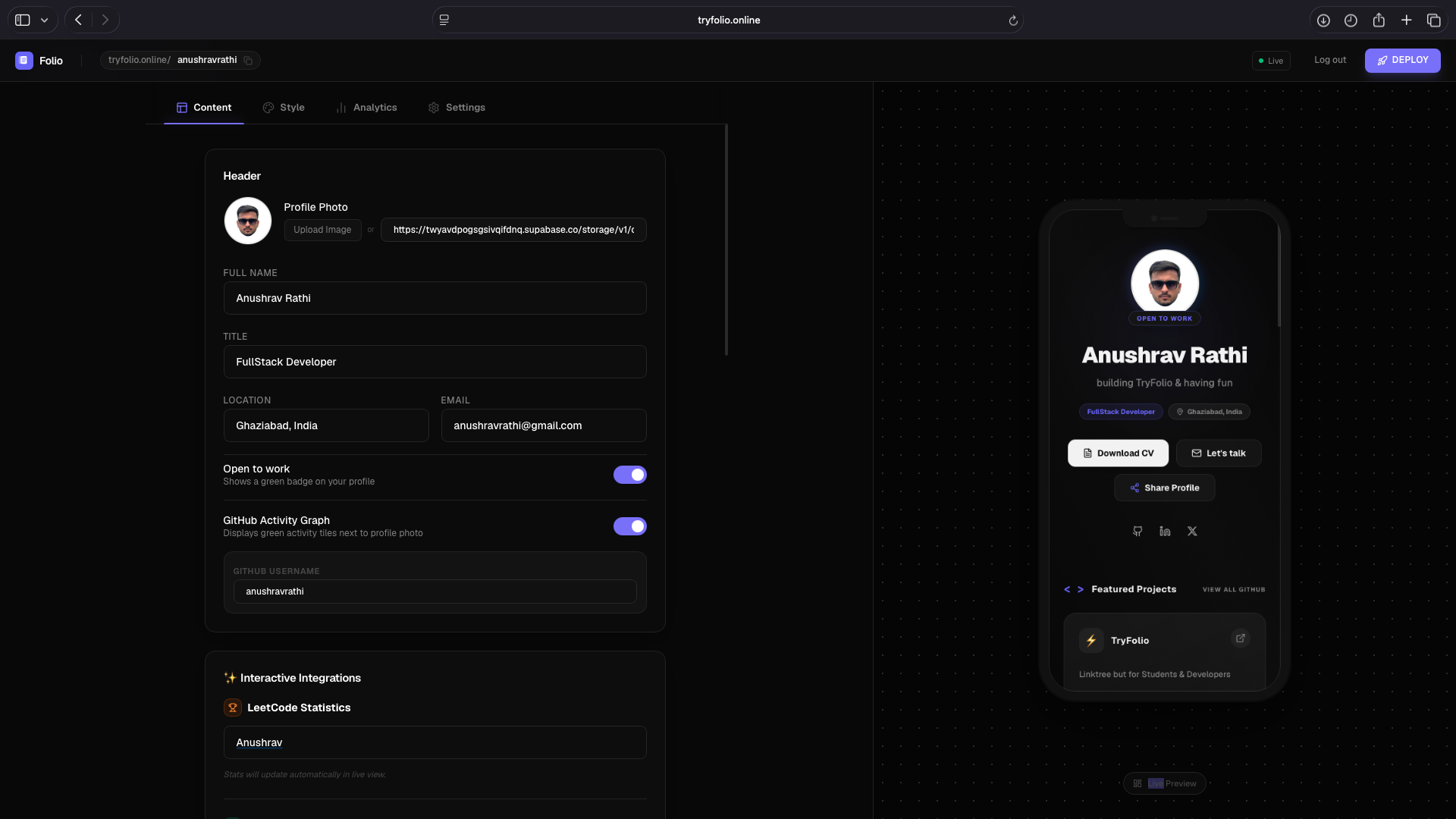Focus the LeetCode Statistics username field
The height and width of the screenshot is (819, 1456).
(x=435, y=743)
